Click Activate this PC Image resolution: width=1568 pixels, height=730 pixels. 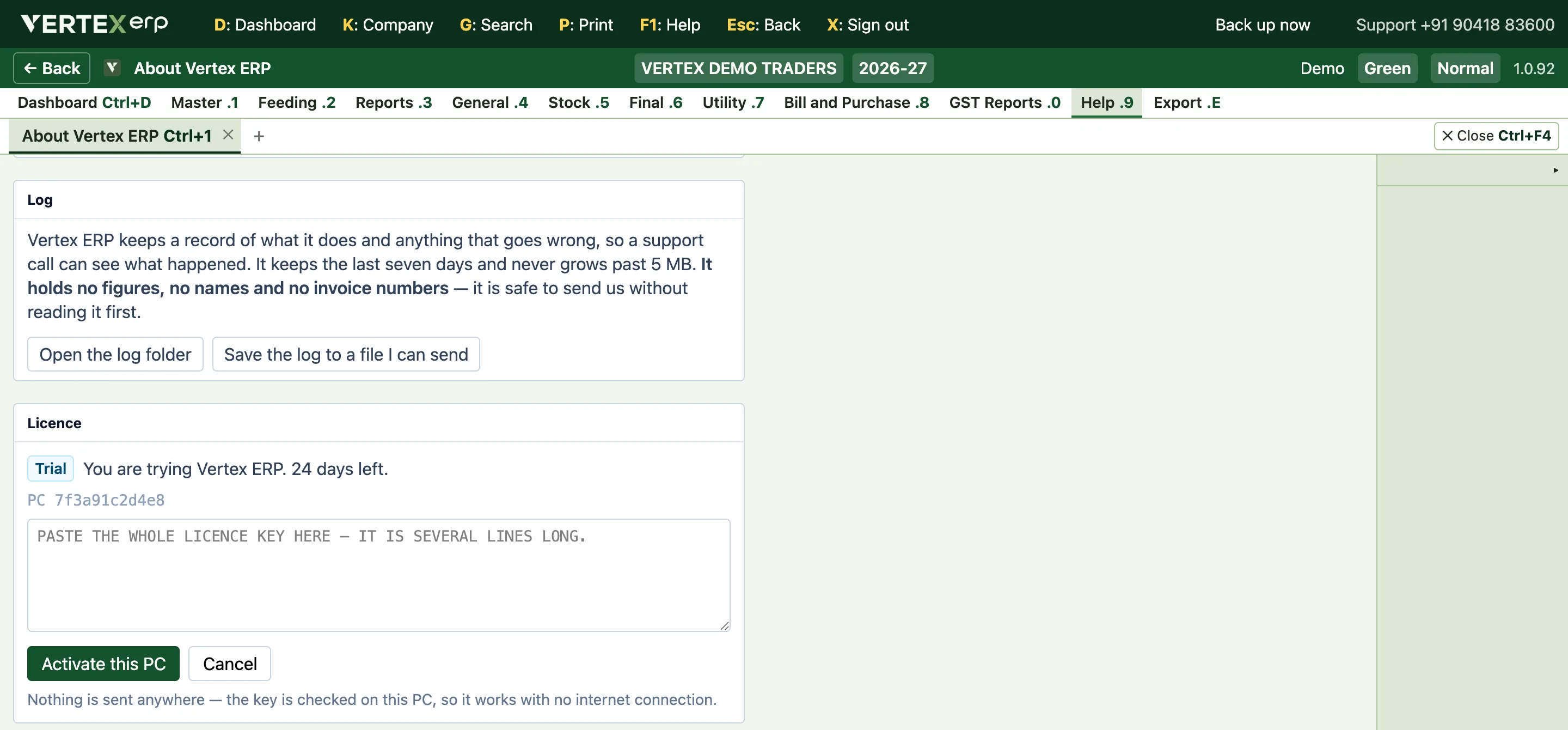tap(103, 664)
